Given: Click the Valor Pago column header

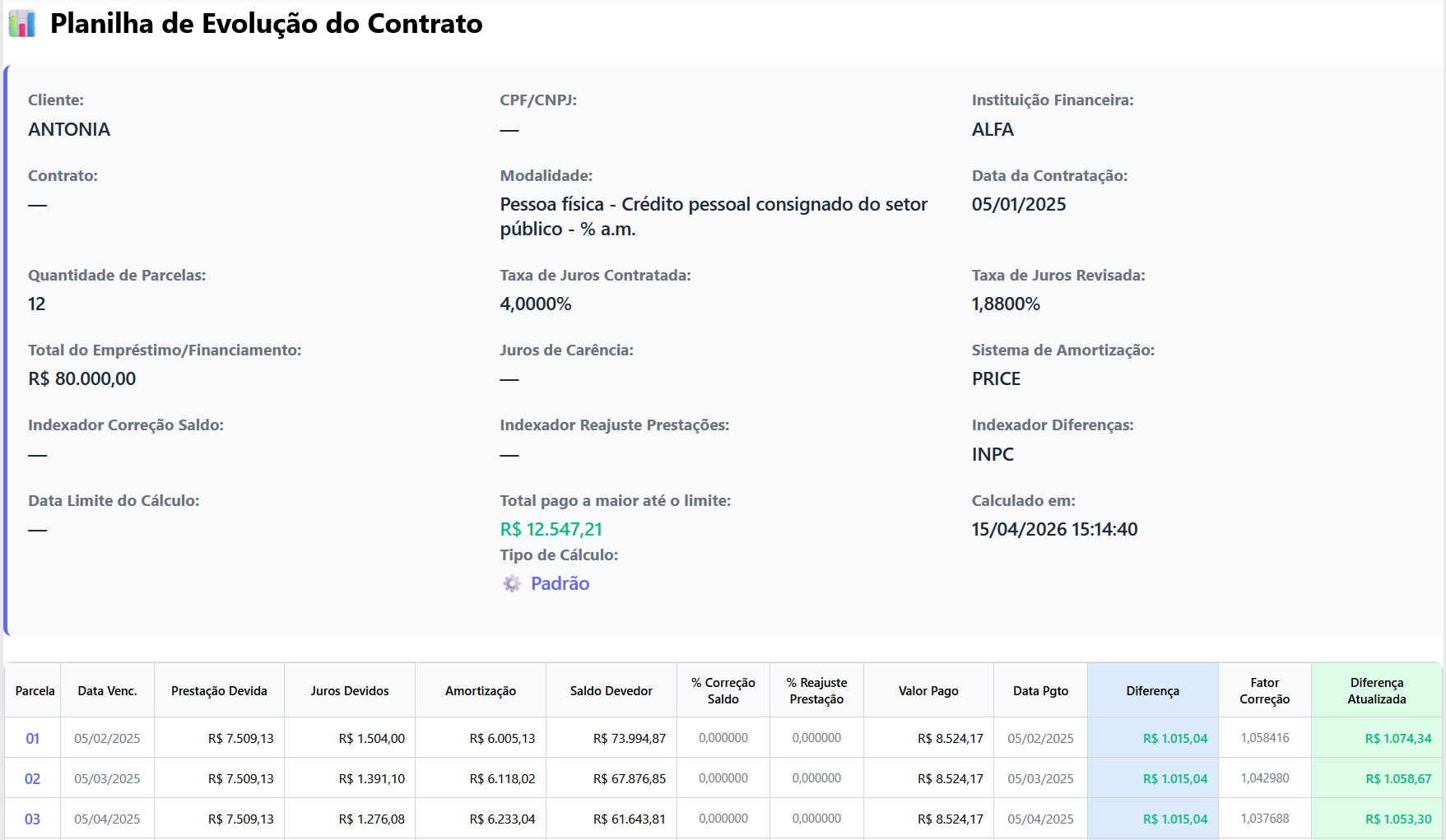Looking at the screenshot, I should tap(928, 691).
